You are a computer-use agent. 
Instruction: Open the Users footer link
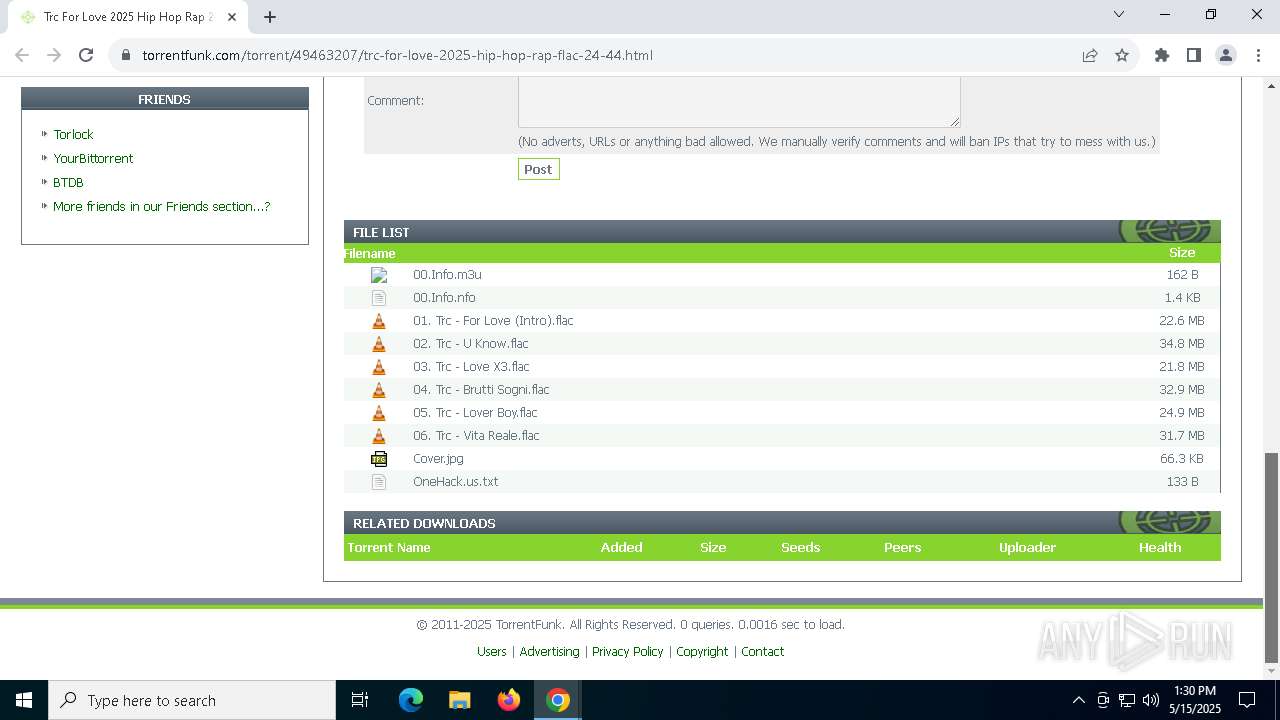[x=491, y=651]
